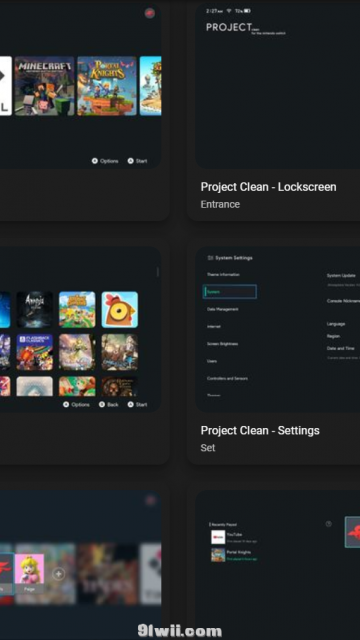The image size is (360, 640).
Task: Click the Wi-Fi icon on lockscreen preview
Action: tap(229, 11)
